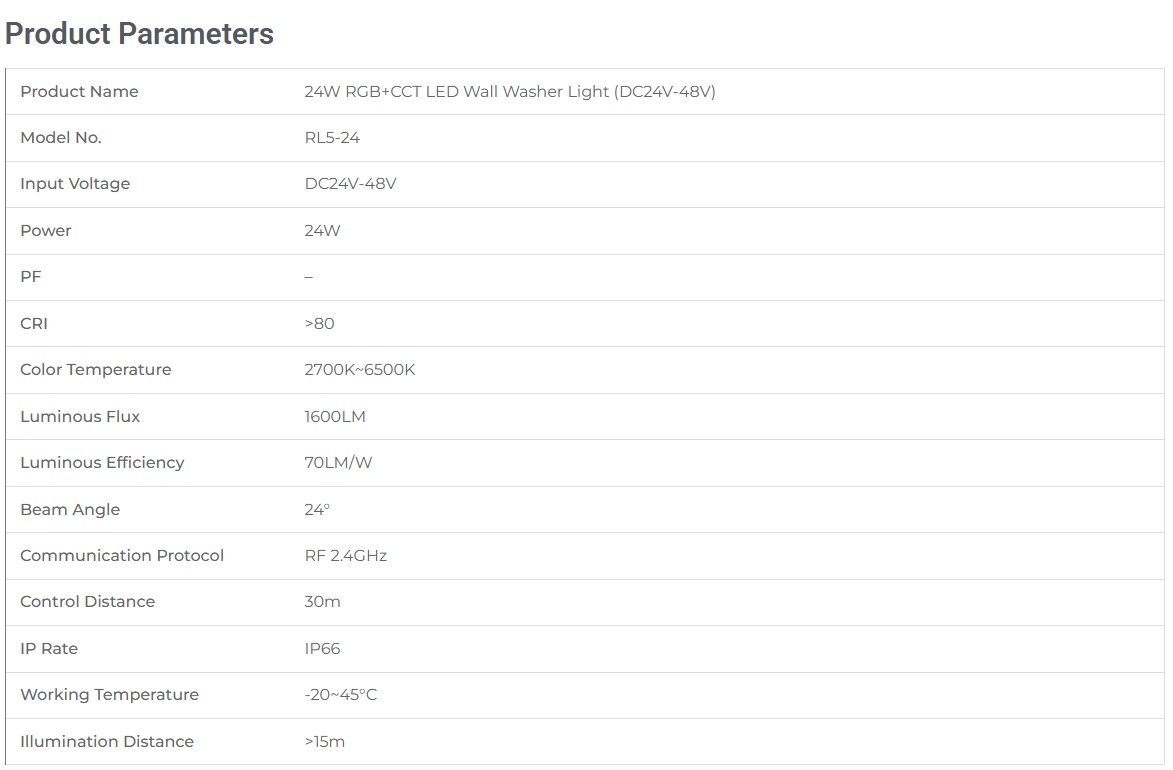Click the Color Temperature label
Viewport: 1173px width, 770px height.
coord(96,370)
